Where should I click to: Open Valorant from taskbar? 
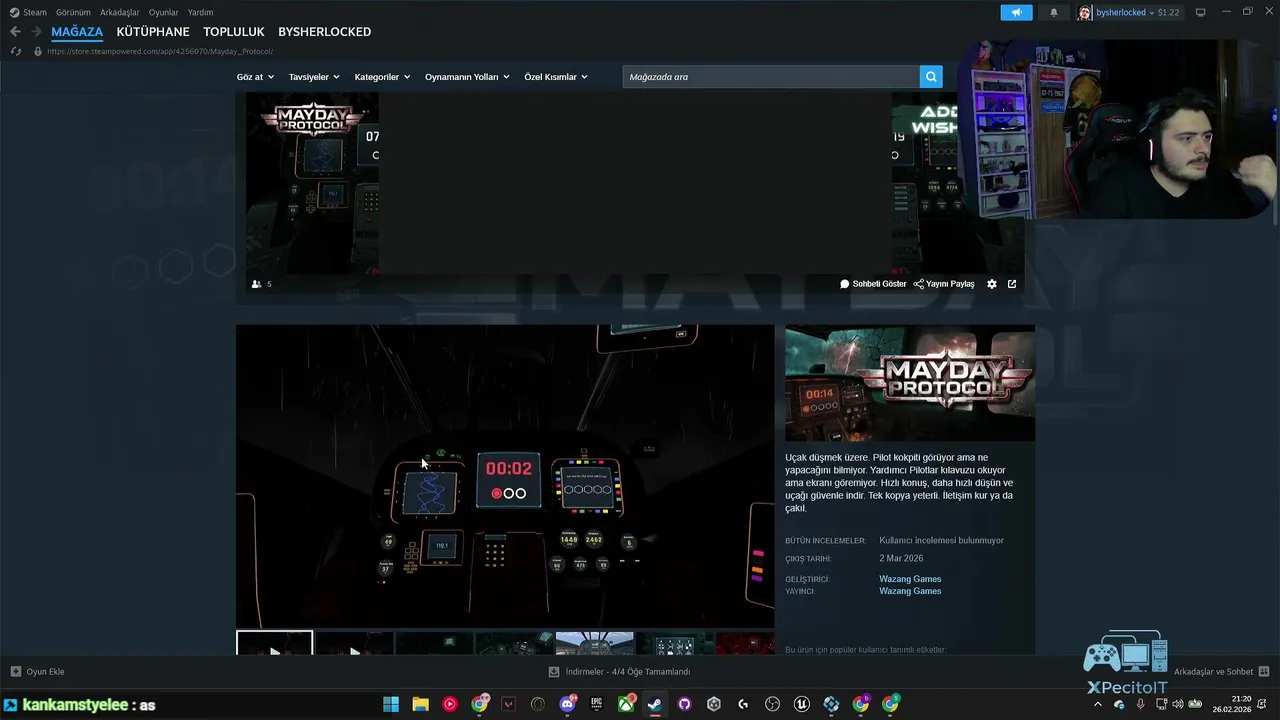pyautogui.click(x=508, y=704)
